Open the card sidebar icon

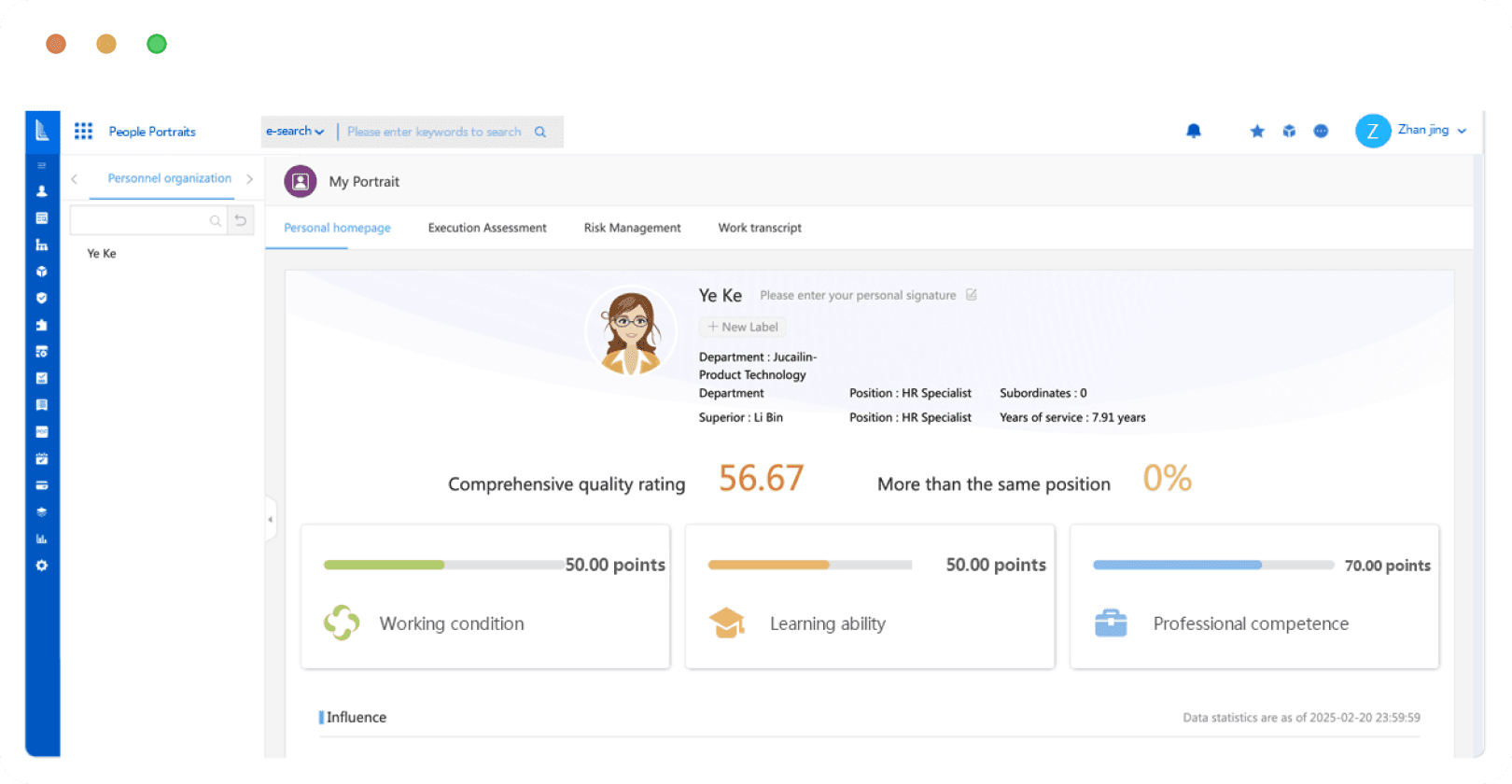point(41,485)
